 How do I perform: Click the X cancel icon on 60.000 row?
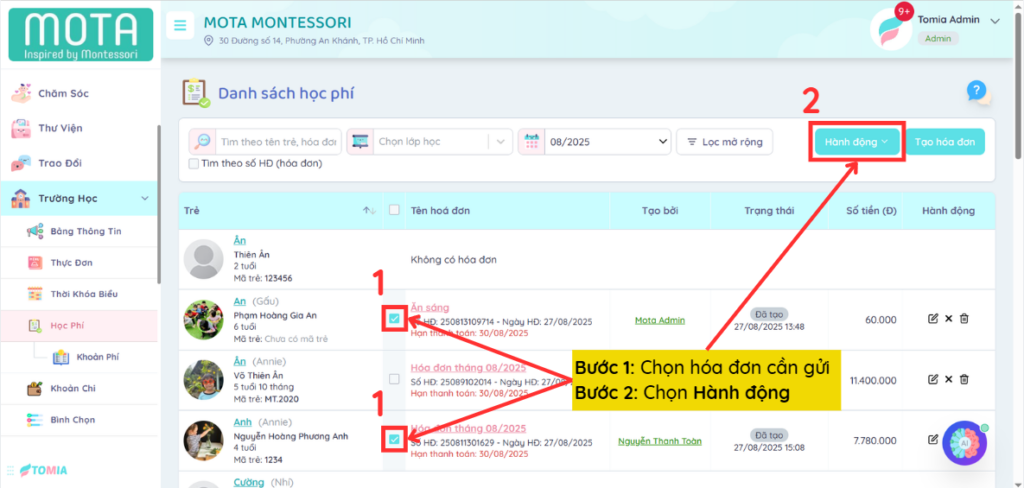pyautogui.click(x=948, y=319)
